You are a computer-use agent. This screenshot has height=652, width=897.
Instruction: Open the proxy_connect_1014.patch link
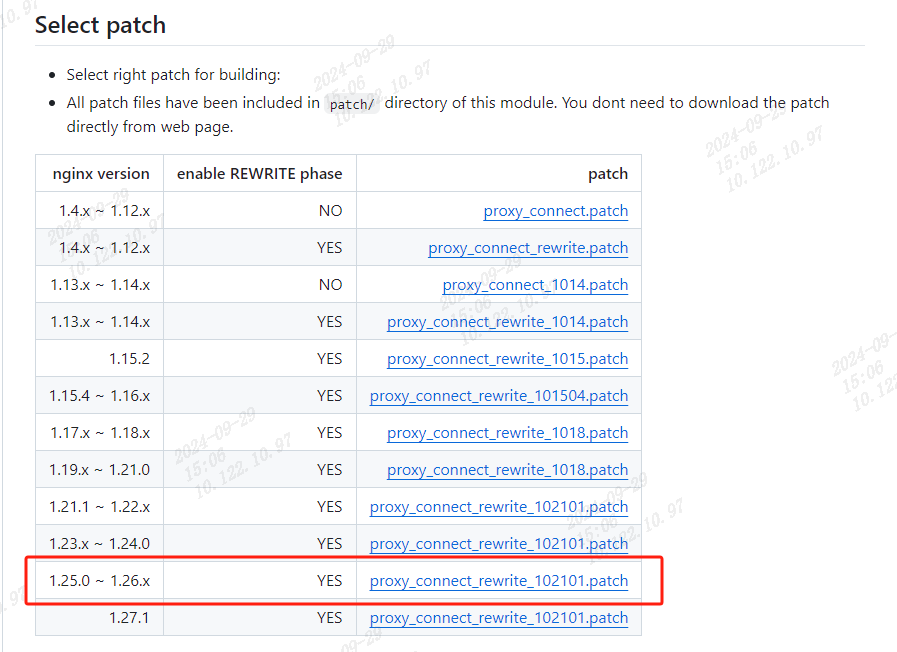535,285
